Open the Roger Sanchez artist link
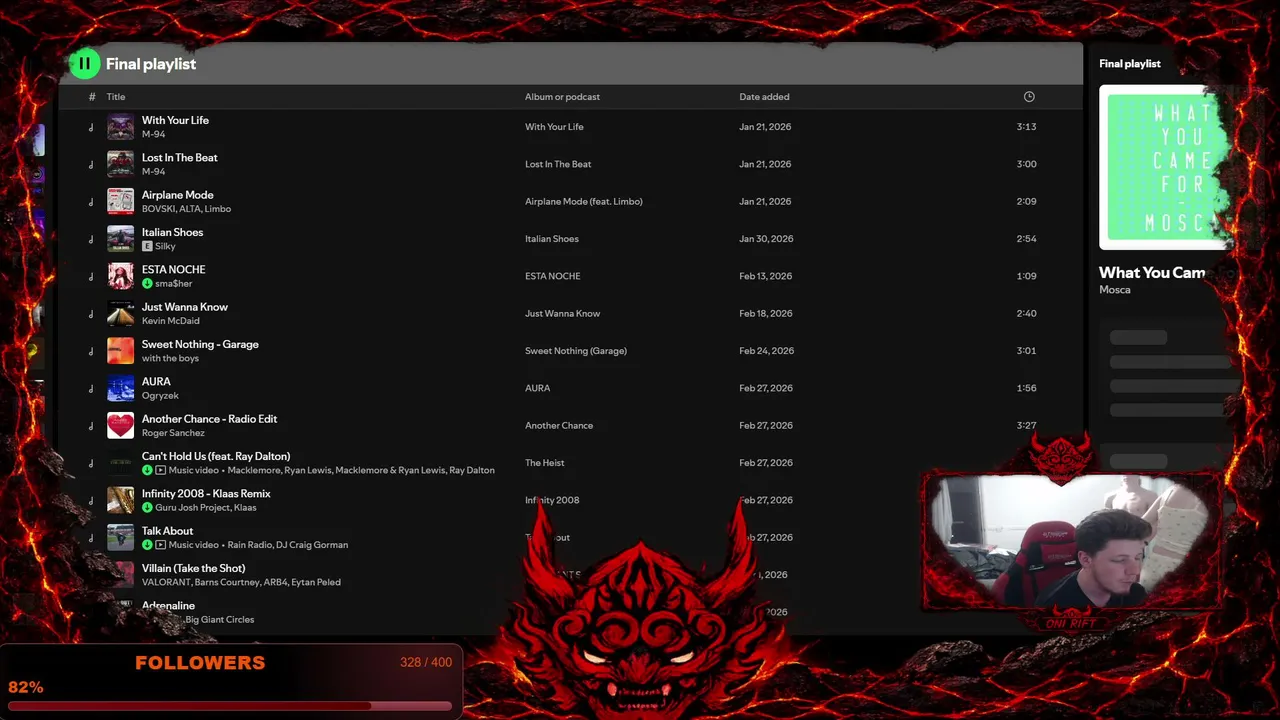Screen dimensions: 1280x720 (x=173, y=433)
